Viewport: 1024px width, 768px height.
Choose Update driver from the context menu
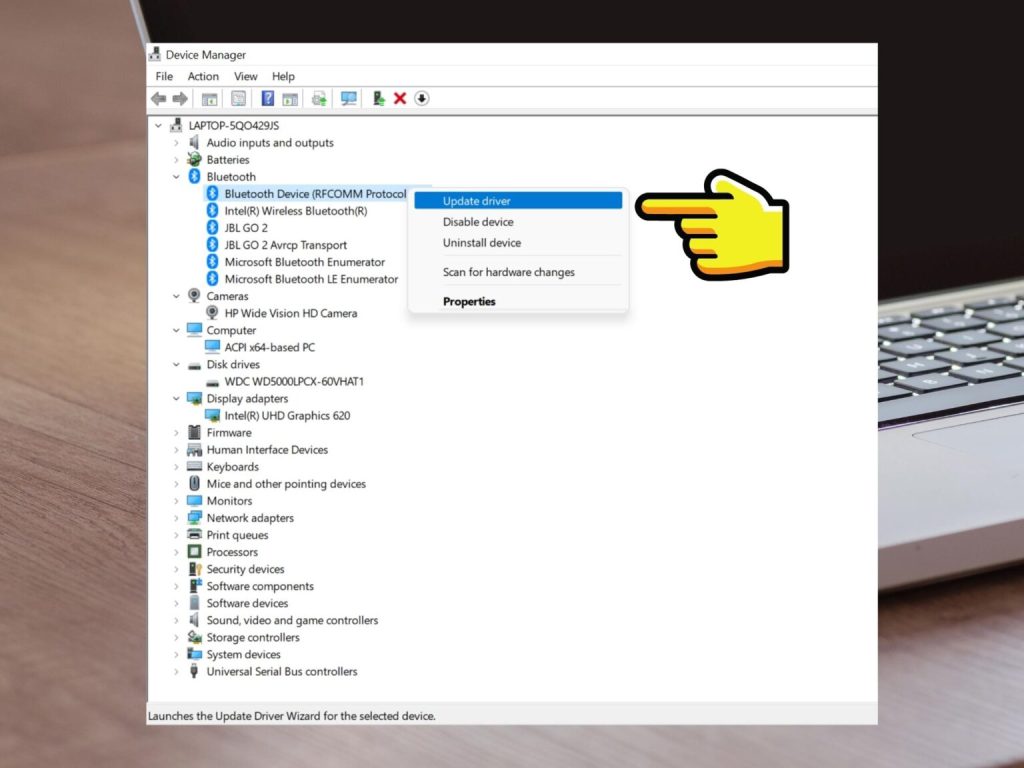[x=477, y=201]
